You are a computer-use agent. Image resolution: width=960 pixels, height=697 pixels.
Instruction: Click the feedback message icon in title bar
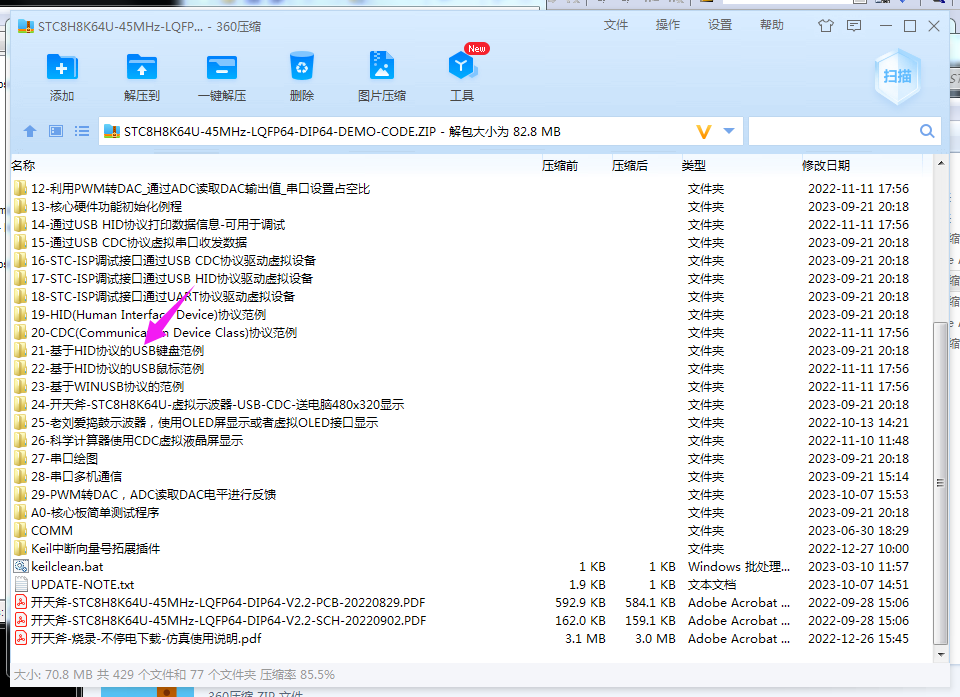click(853, 25)
